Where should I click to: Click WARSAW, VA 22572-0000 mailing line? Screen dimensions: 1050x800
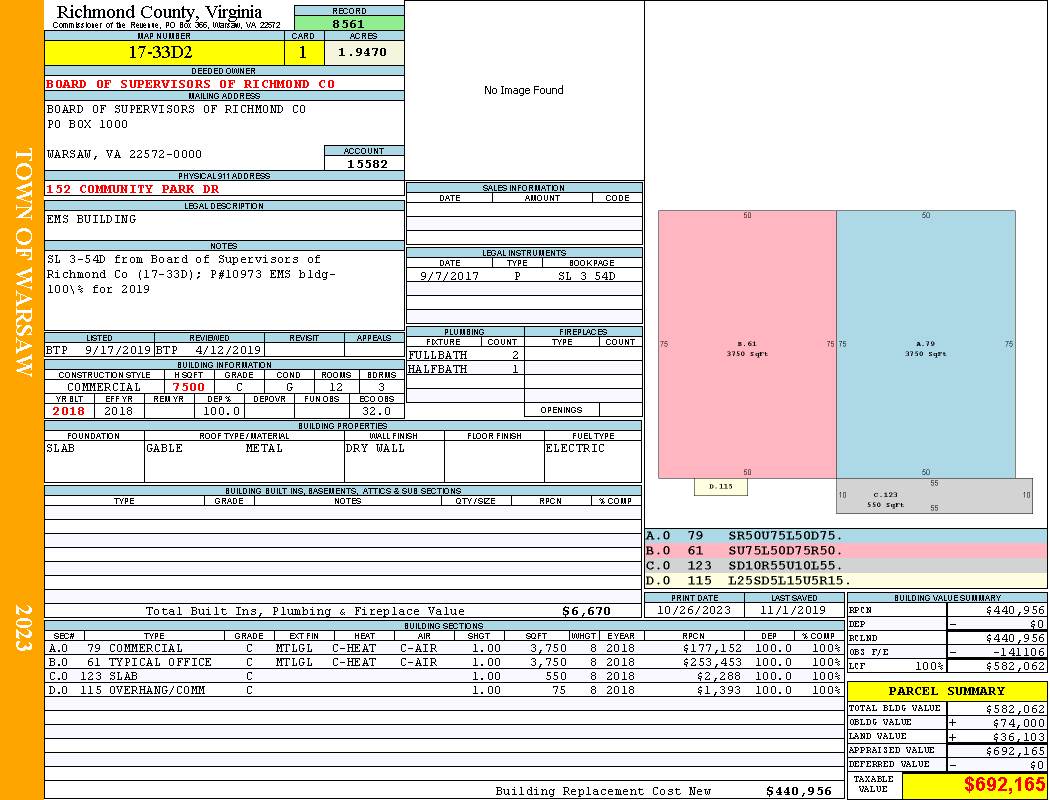[x=124, y=154]
